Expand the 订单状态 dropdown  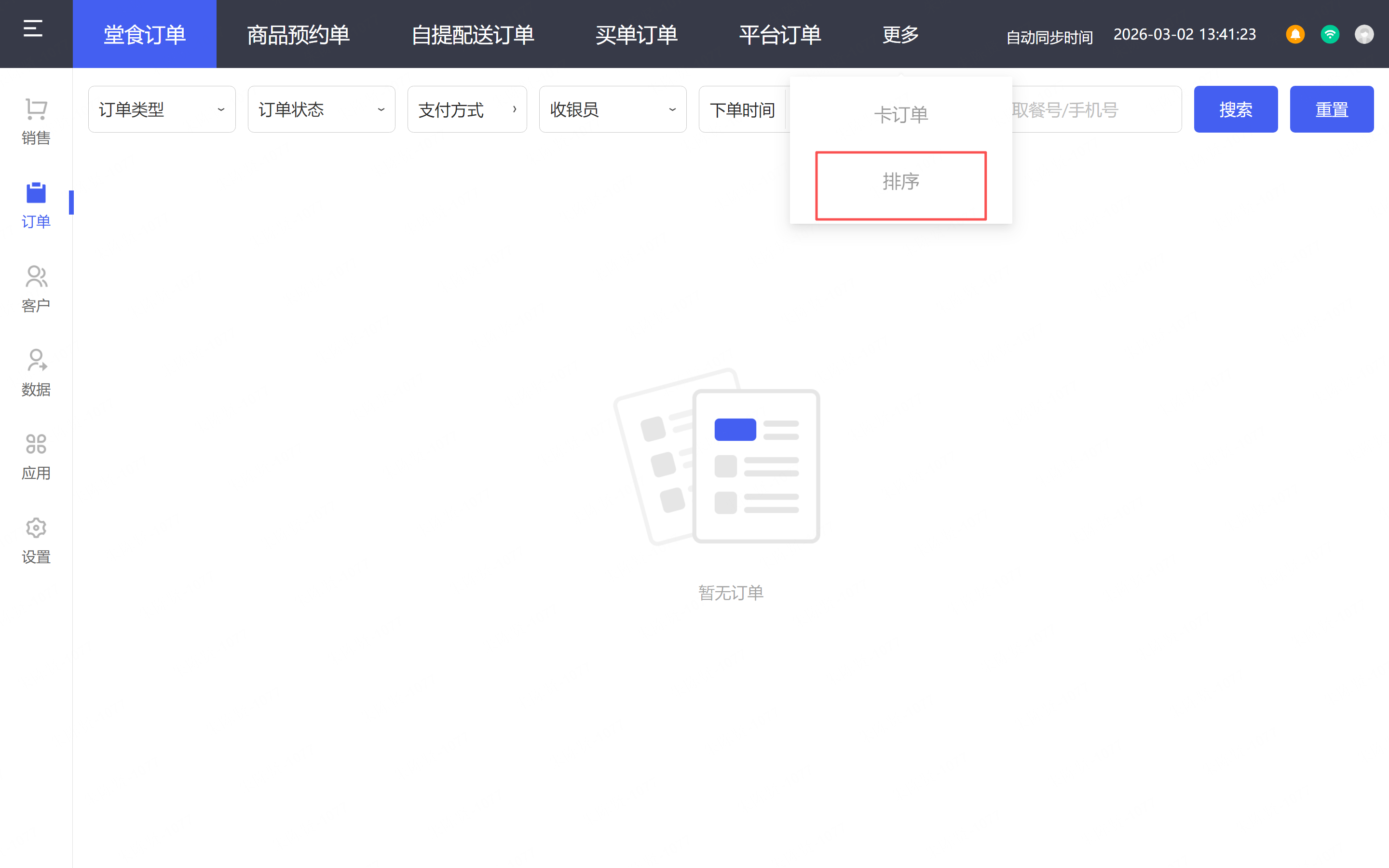click(x=321, y=109)
